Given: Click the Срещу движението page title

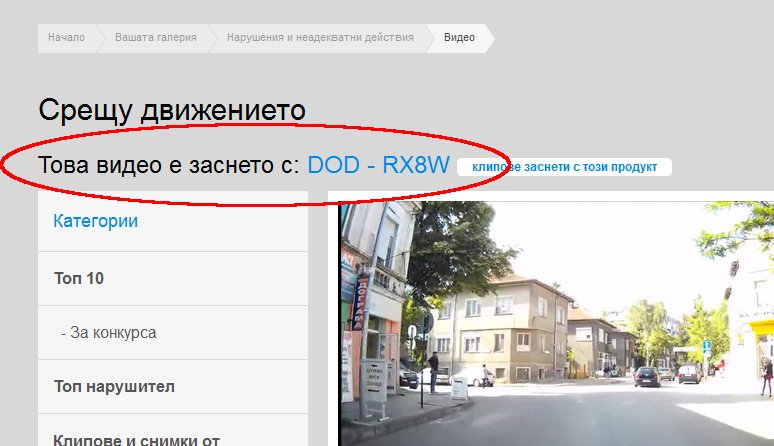Looking at the screenshot, I should coord(172,110).
